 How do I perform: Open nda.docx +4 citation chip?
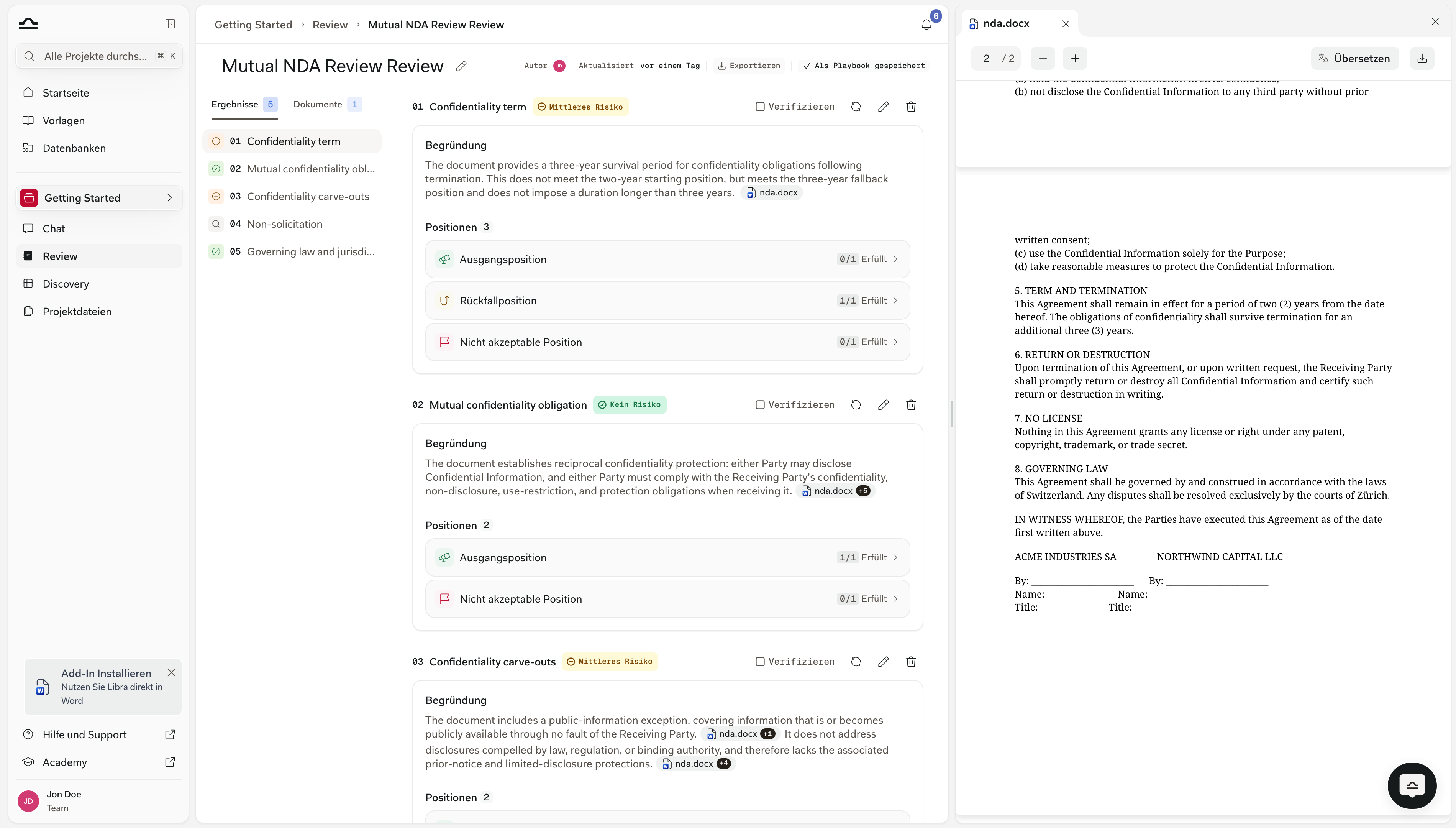pos(697,764)
